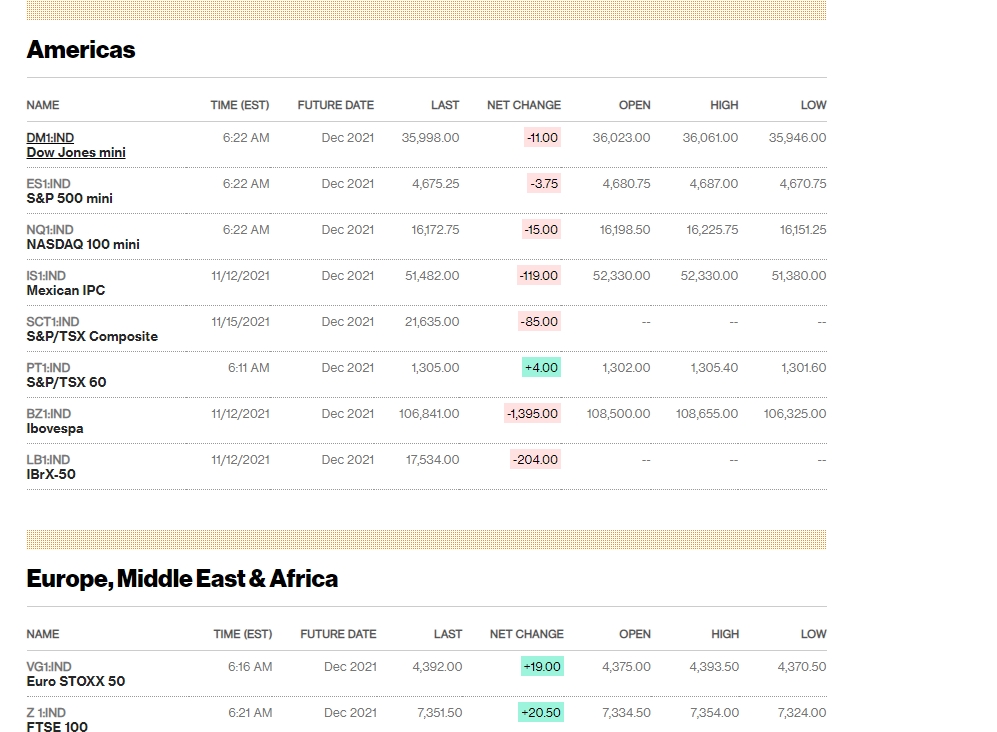Click the HIGH header in the Europe table
Viewport: 997px width, 732px height.
click(x=725, y=634)
